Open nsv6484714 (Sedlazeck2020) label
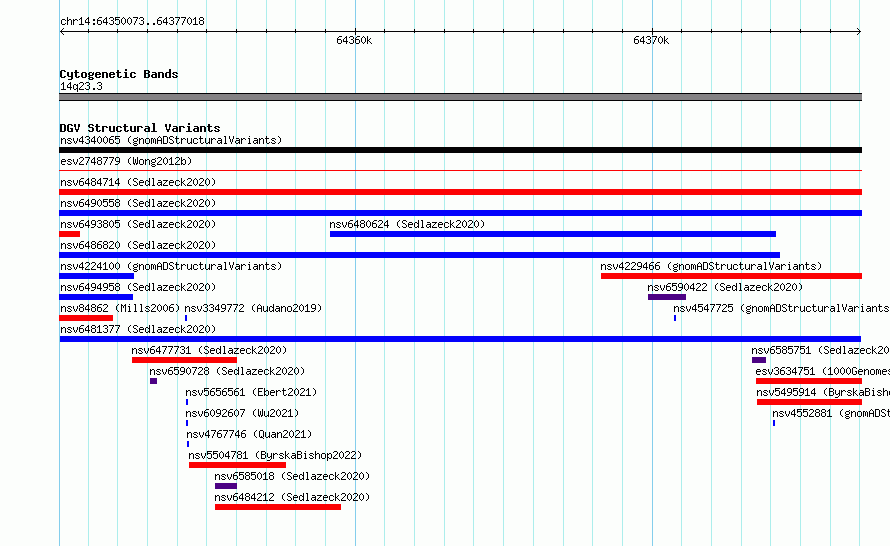The width and height of the screenshot is (890, 546). [138, 182]
